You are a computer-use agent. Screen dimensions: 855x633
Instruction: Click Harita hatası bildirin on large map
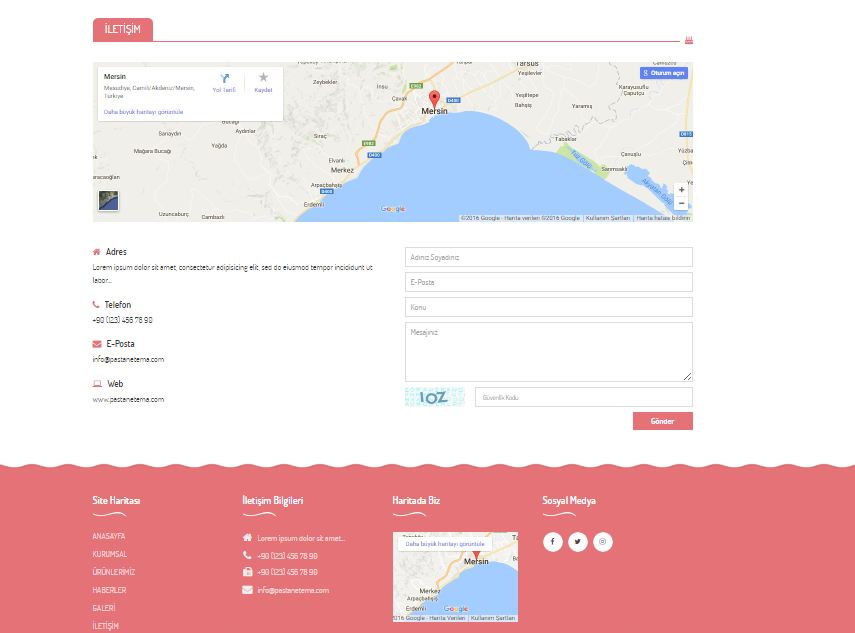[663, 218]
